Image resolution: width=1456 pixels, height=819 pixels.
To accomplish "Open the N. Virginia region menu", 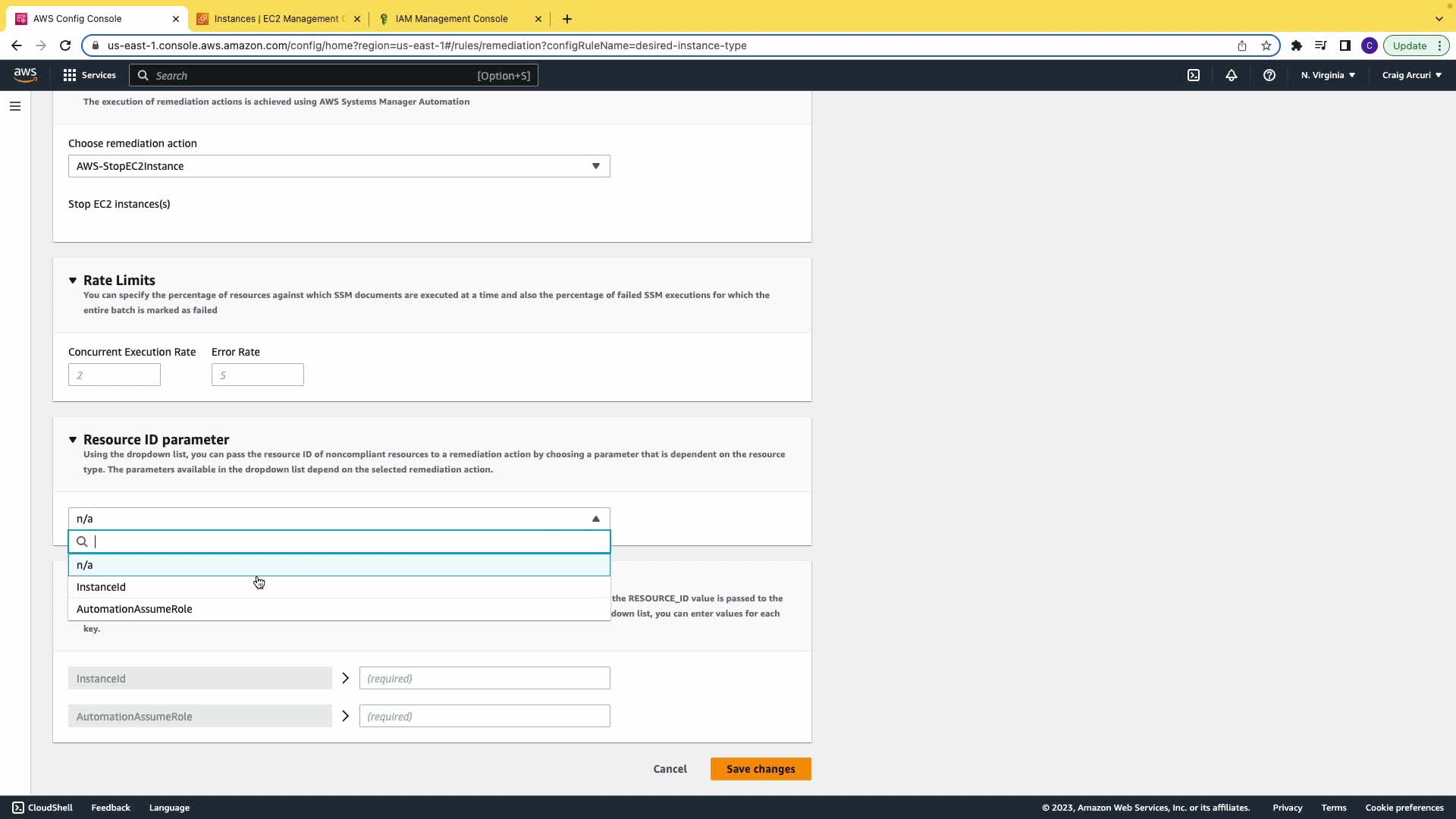I will point(1328,75).
